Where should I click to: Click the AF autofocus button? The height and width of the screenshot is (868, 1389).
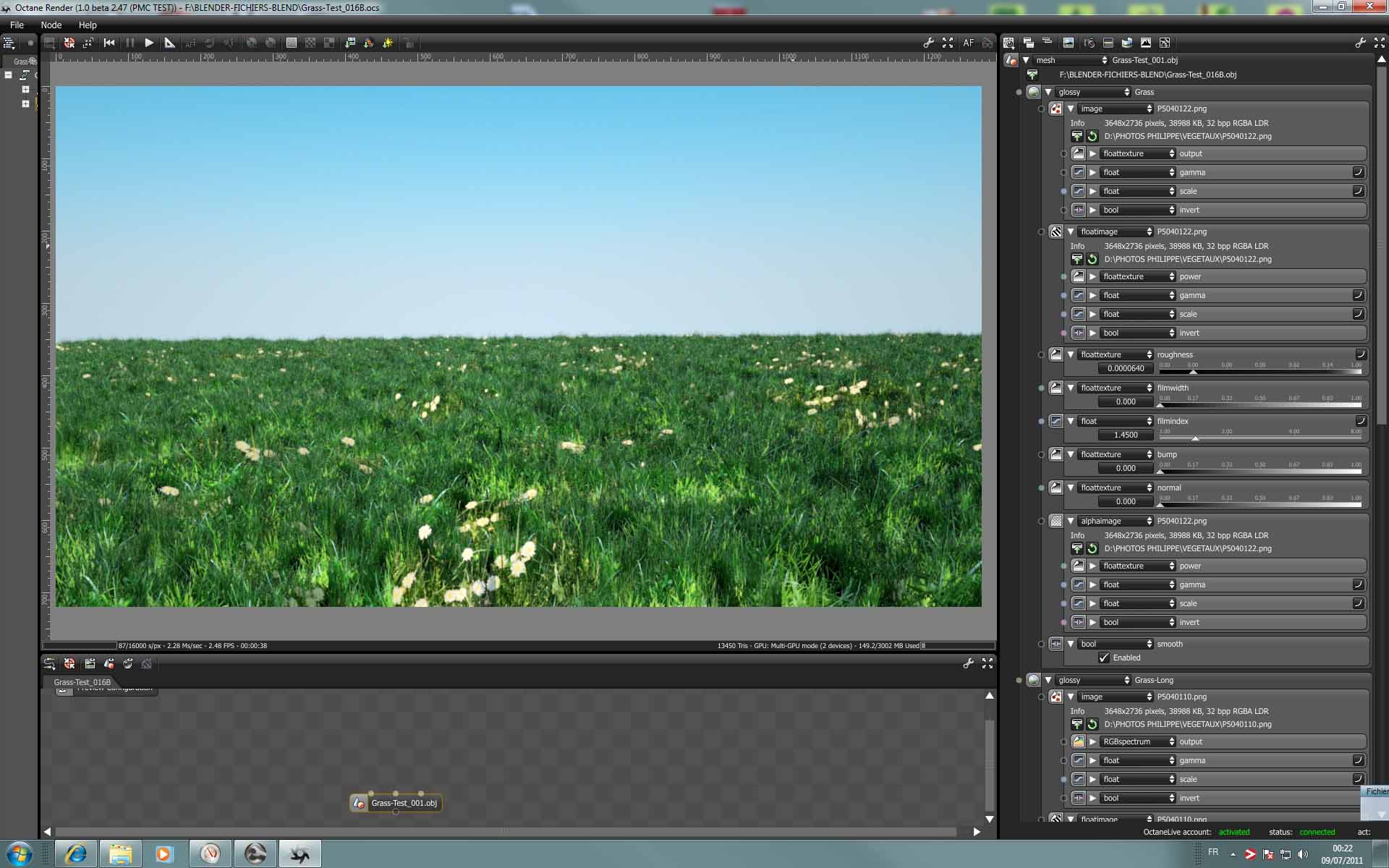[x=968, y=43]
